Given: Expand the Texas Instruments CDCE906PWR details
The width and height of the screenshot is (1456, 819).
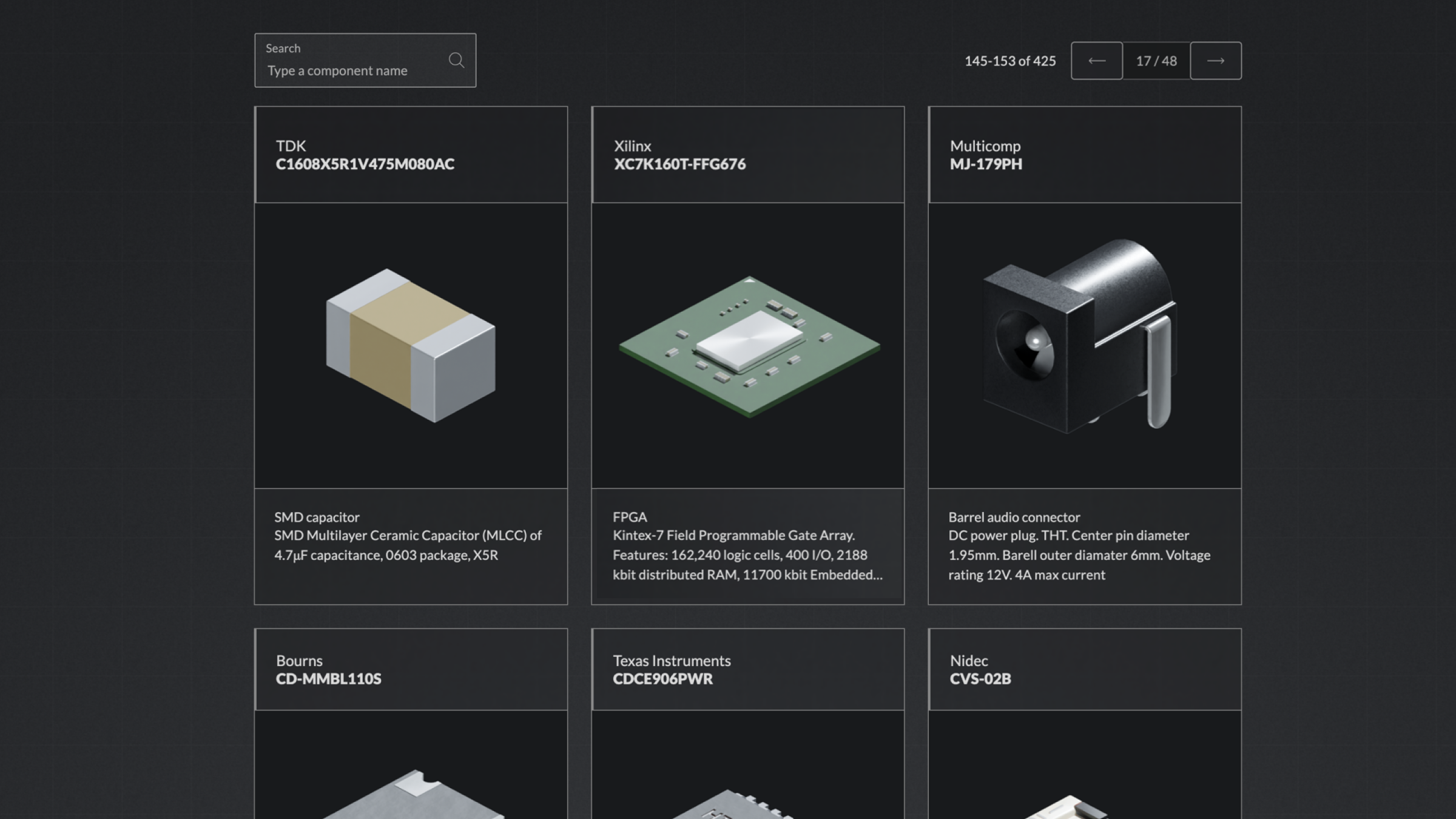Looking at the screenshot, I should pos(747,669).
